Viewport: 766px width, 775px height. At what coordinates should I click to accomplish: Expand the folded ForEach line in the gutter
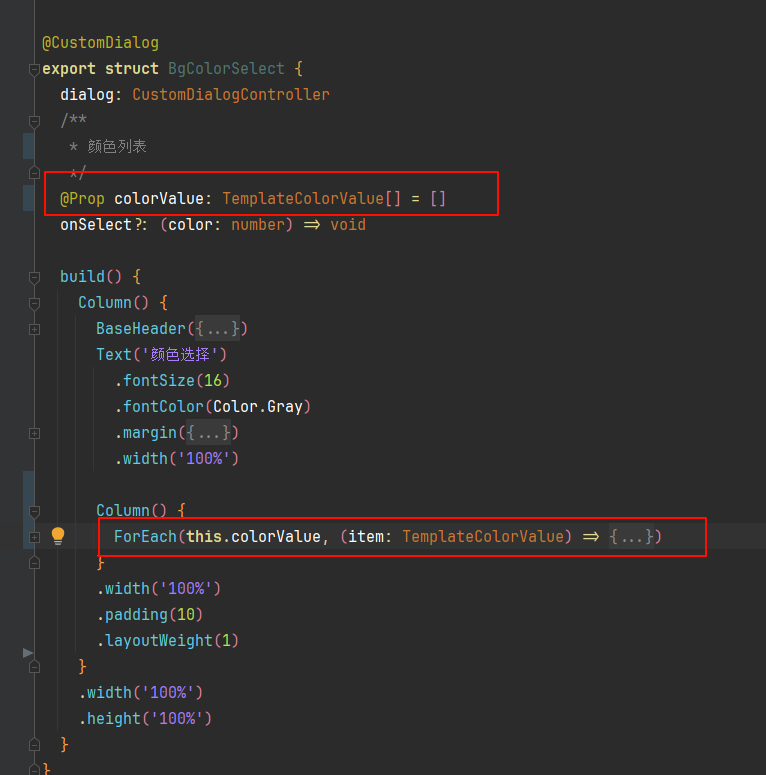click(34, 537)
